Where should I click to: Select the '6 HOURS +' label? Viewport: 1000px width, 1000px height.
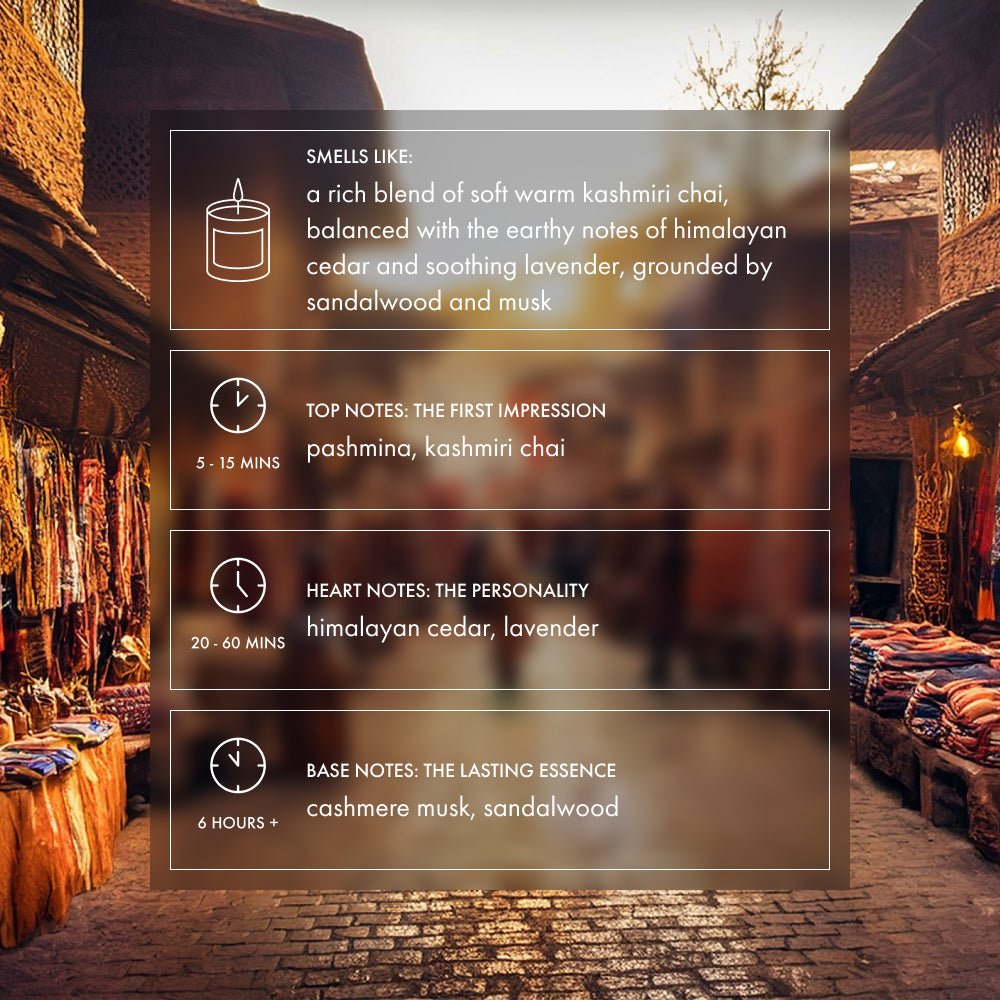[238, 823]
